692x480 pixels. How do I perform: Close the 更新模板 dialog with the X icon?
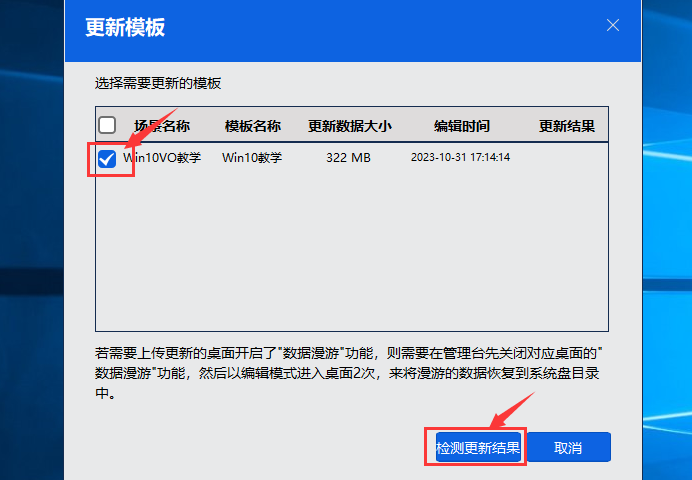[x=613, y=25]
